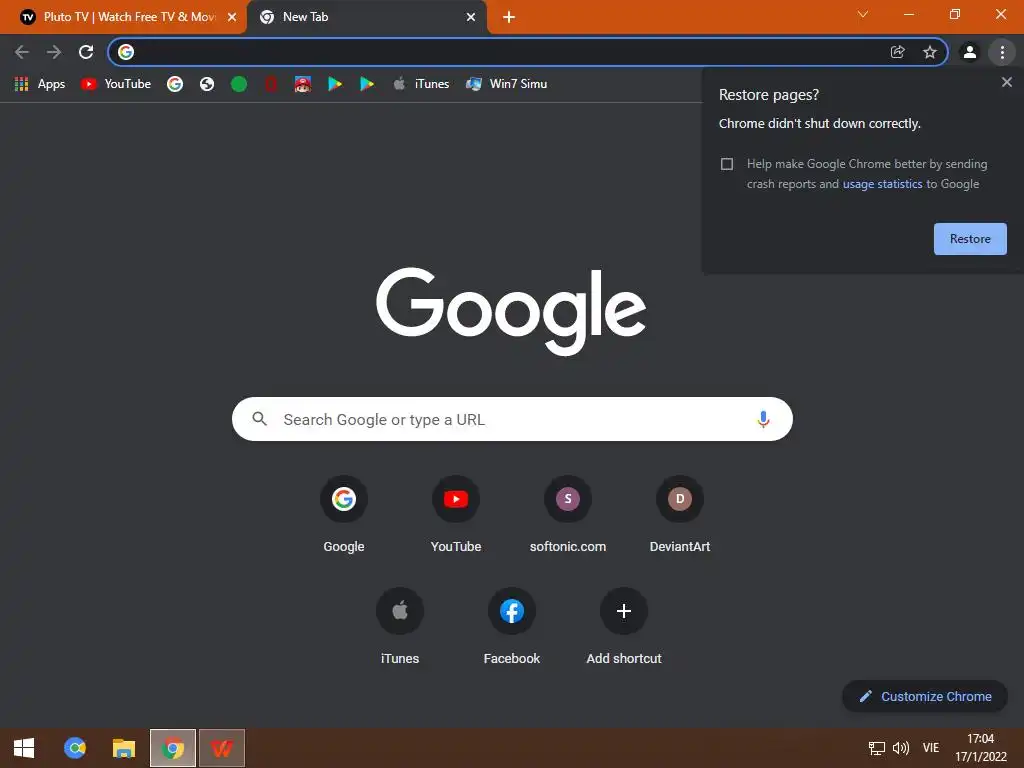
Task: Close the New Tab tab
Action: (x=471, y=17)
